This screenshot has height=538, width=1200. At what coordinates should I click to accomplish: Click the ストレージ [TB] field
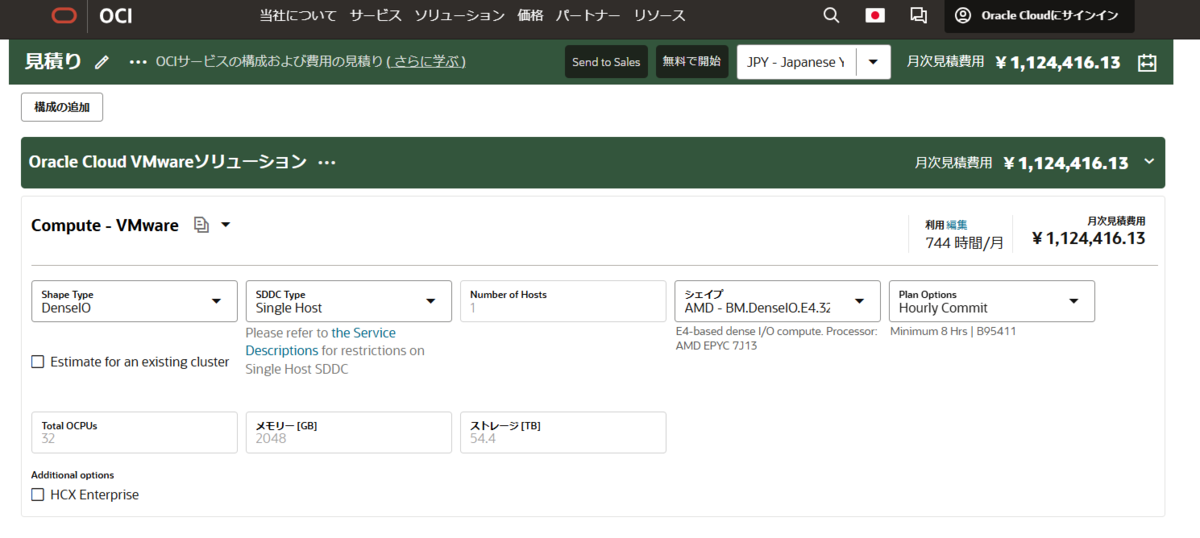tap(563, 432)
